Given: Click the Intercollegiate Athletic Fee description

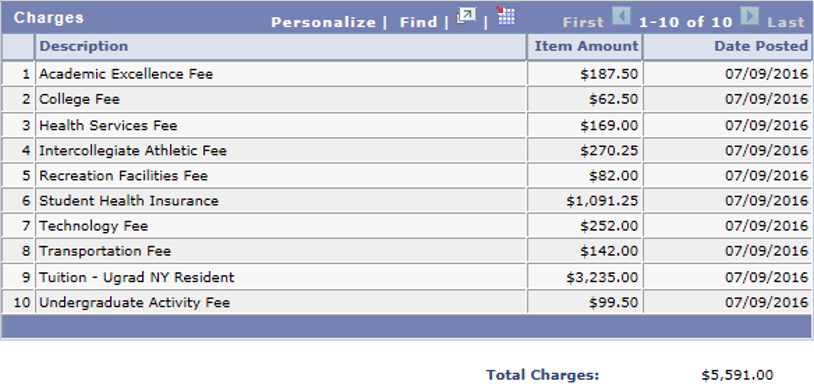Looking at the screenshot, I should tap(133, 151).
